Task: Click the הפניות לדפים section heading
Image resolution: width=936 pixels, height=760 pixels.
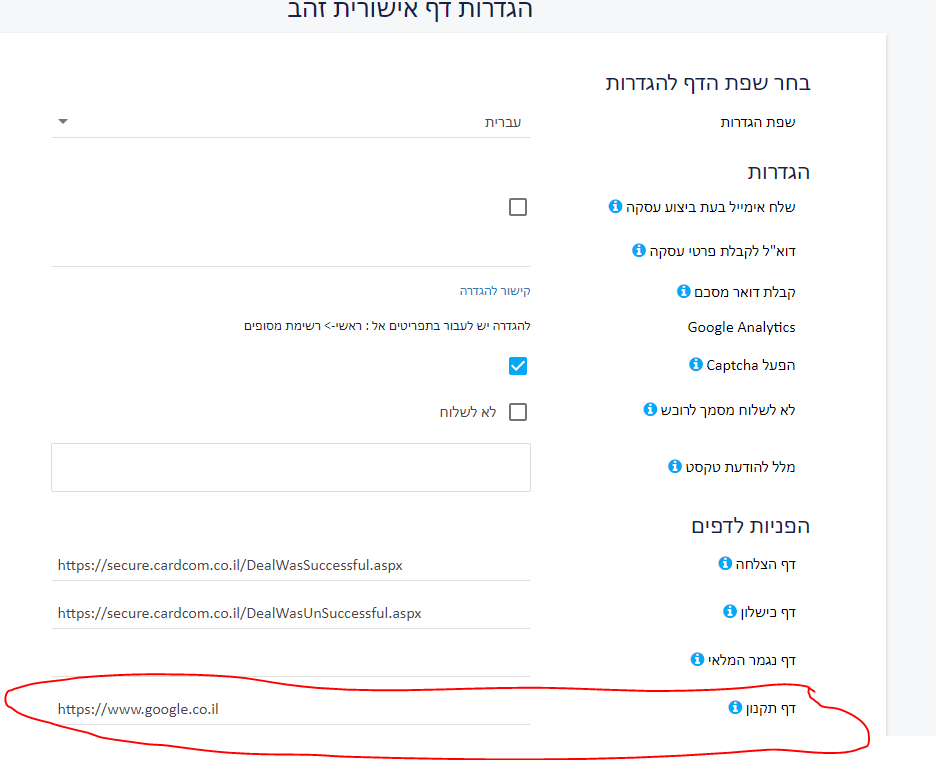Action: coord(750,526)
